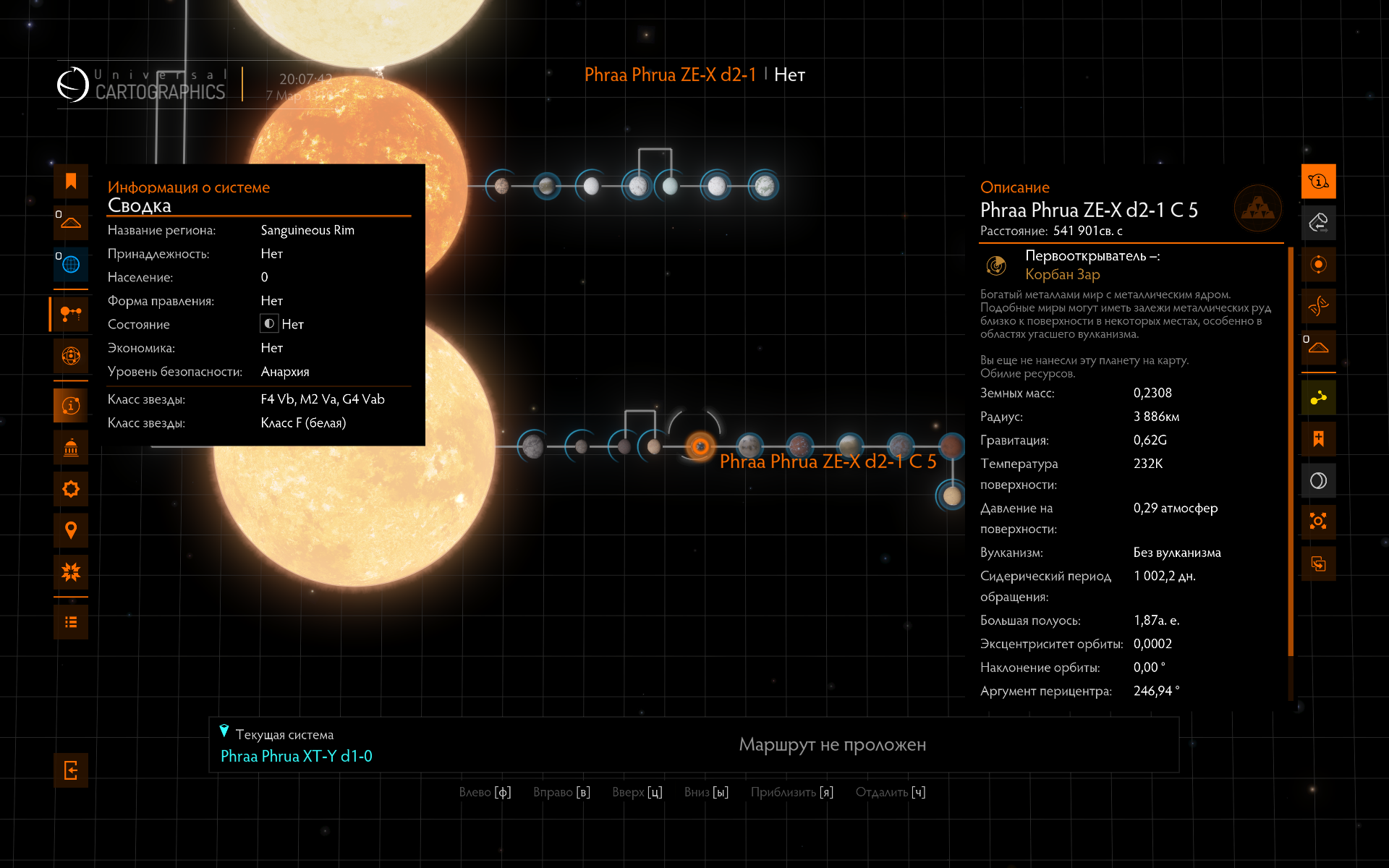Select the system map view icon
This screenshot has height=868, width=1389.
(x=71, y=314)
